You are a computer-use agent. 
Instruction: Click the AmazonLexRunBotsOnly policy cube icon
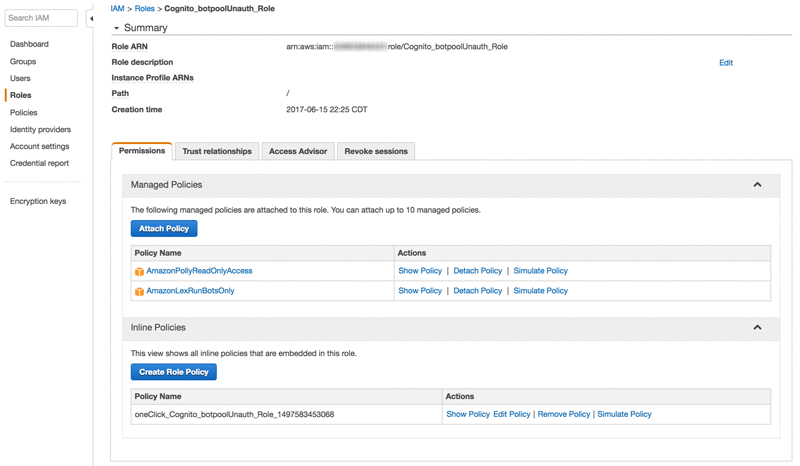pyautogui.click(x=139, y=291)
